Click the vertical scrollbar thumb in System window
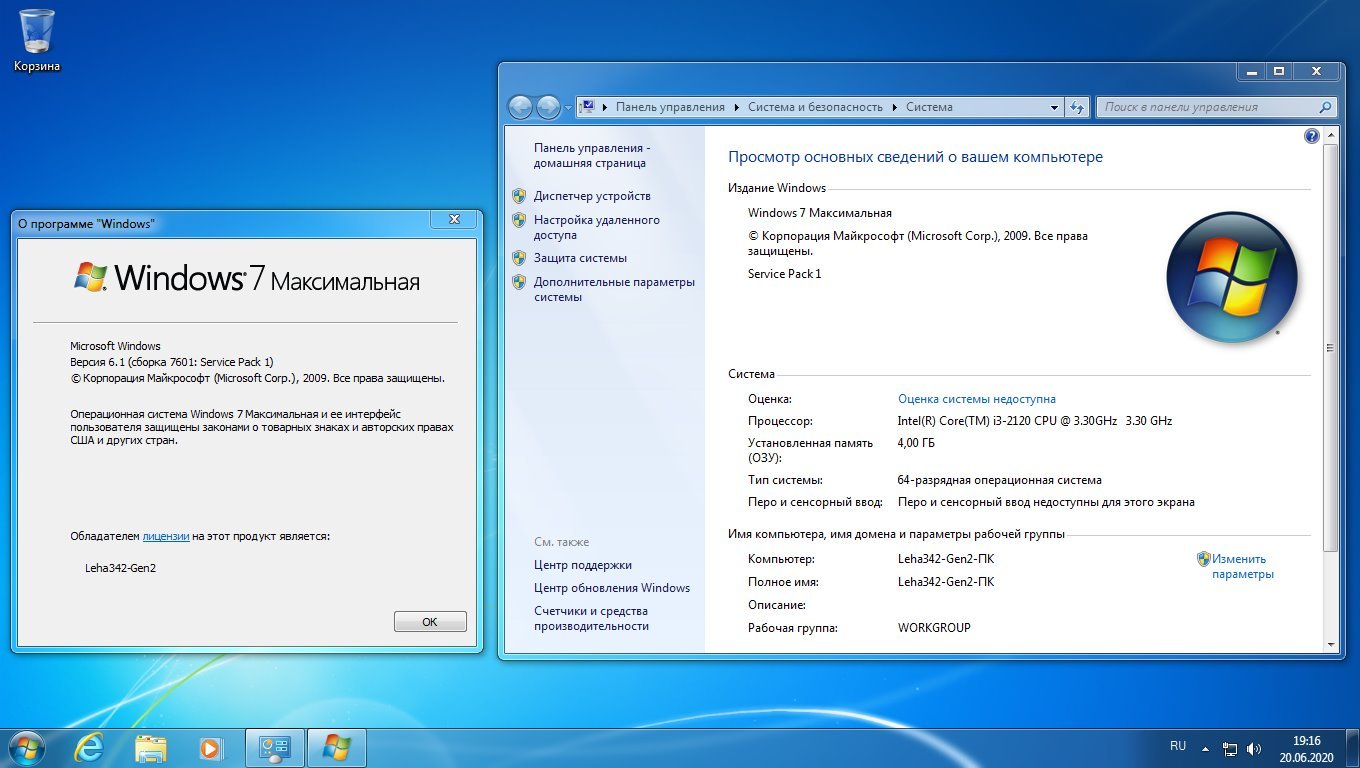This screenshot has height=768, width=1360. pyautogui.click(x=1330, y=347)
